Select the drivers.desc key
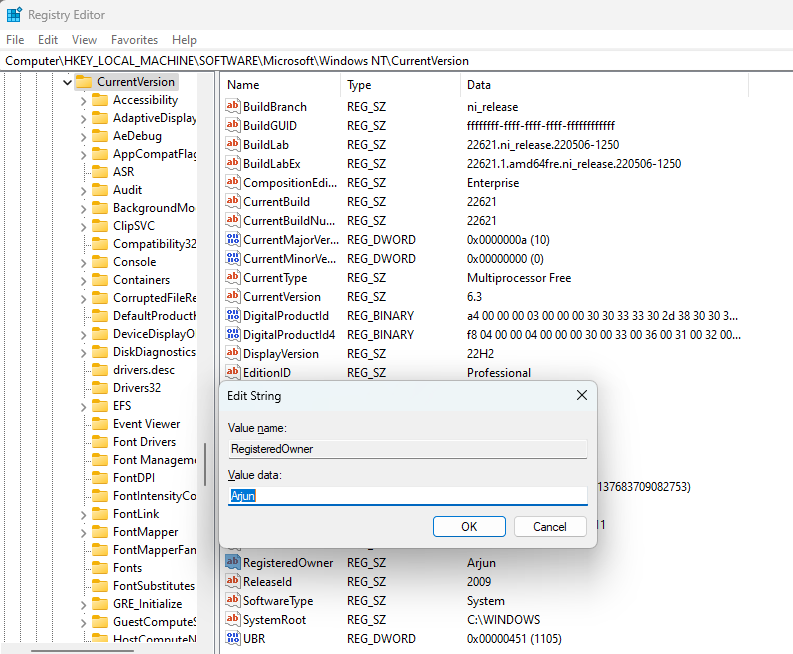 pyautogui.click(x=144, y=370)
